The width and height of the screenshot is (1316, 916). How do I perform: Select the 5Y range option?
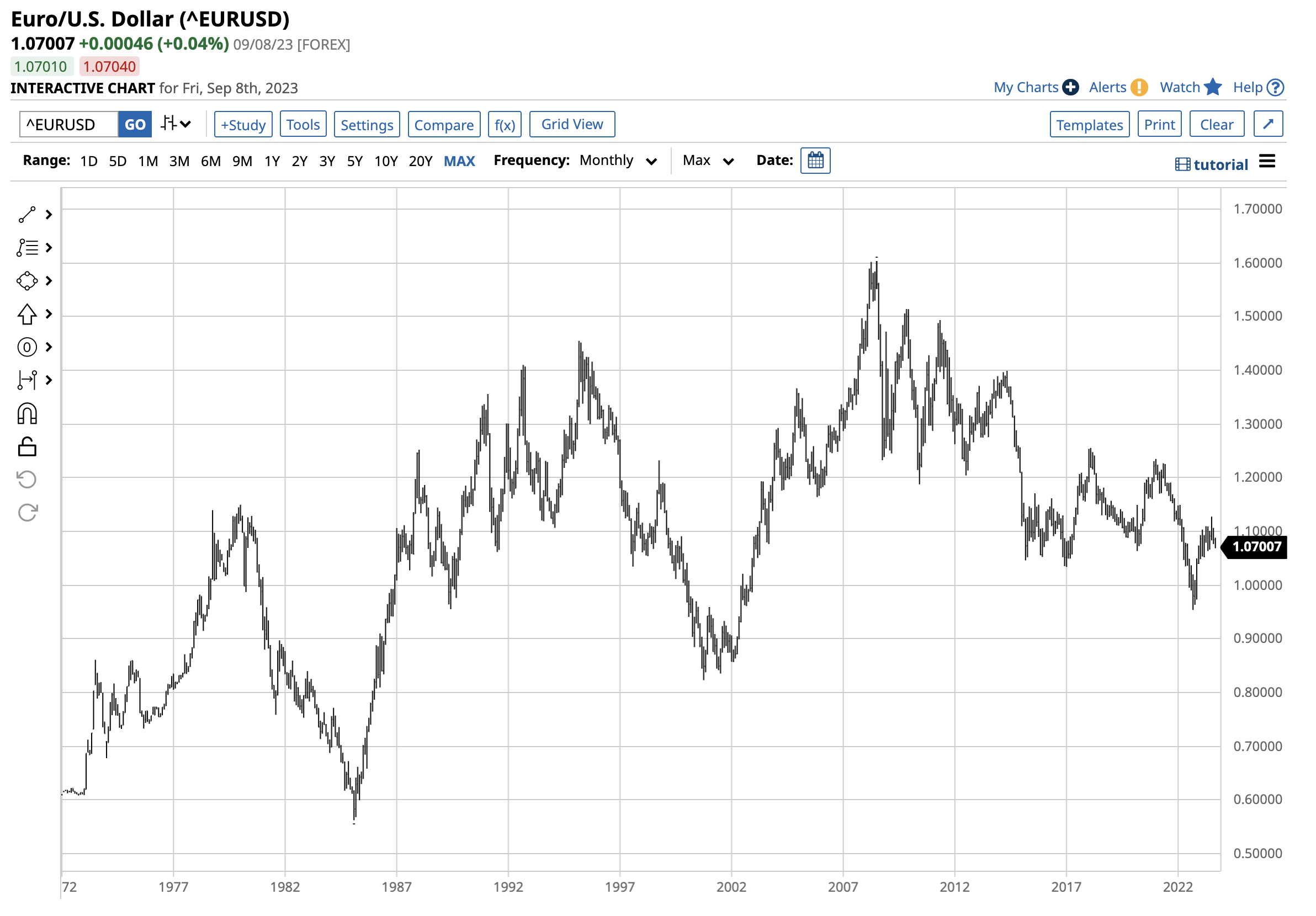point(355,161)
